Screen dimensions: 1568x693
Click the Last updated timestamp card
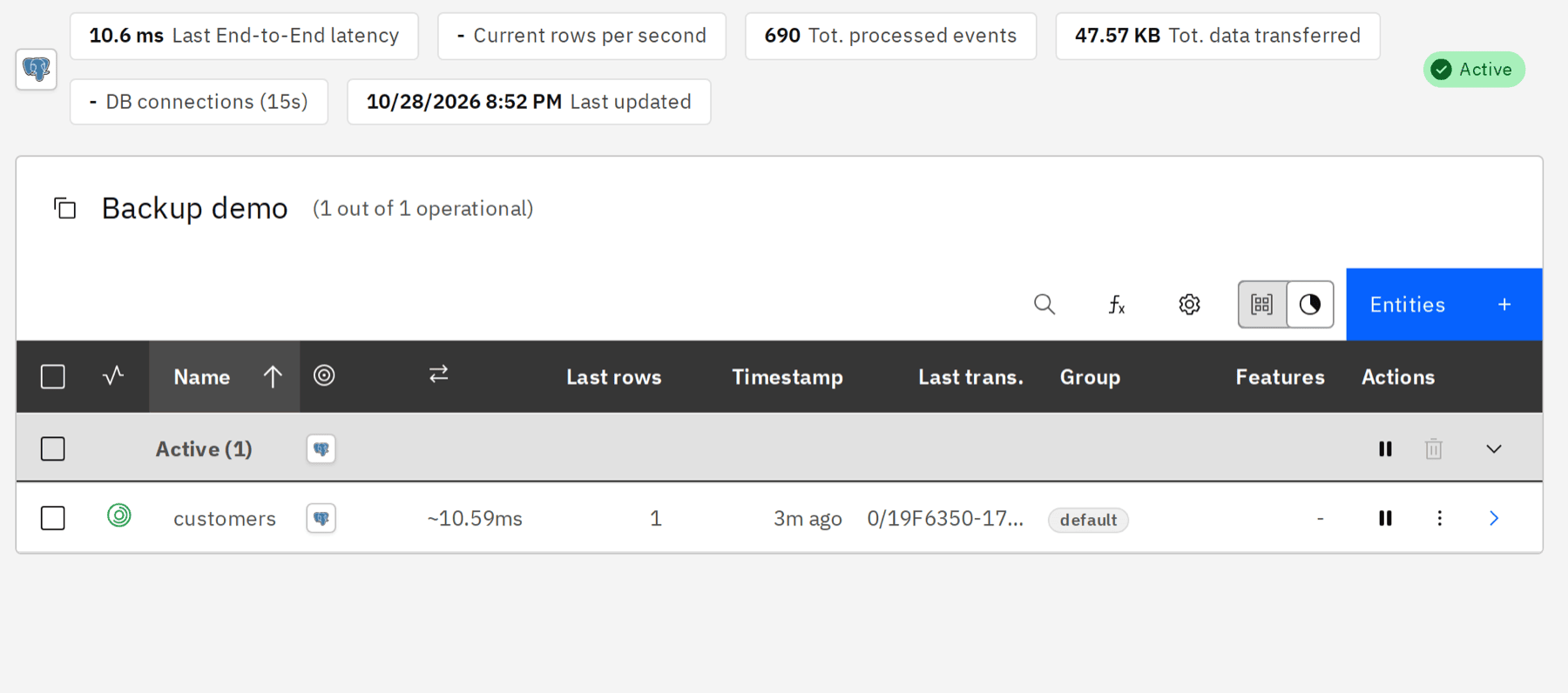529,102
